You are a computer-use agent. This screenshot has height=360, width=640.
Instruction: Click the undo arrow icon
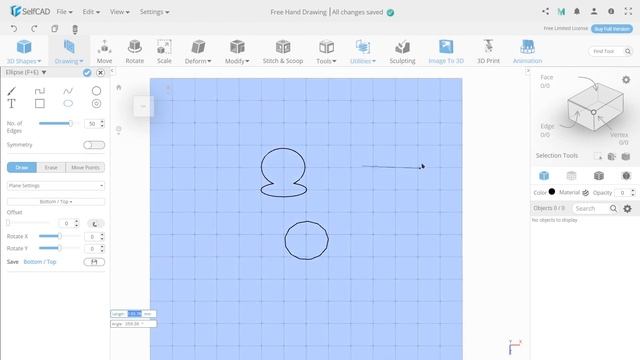pos(14,29)
